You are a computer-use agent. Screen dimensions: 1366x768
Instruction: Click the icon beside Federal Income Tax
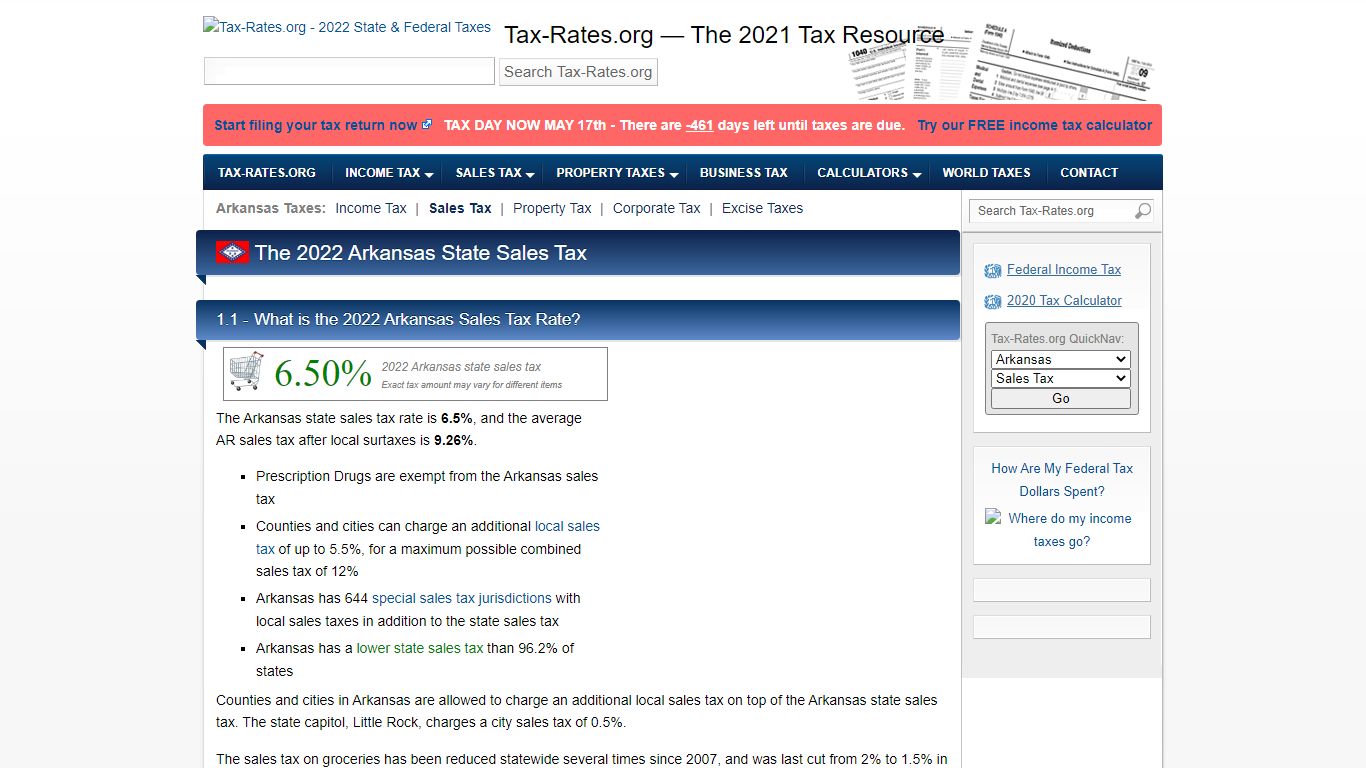click(x=993, y=270)
